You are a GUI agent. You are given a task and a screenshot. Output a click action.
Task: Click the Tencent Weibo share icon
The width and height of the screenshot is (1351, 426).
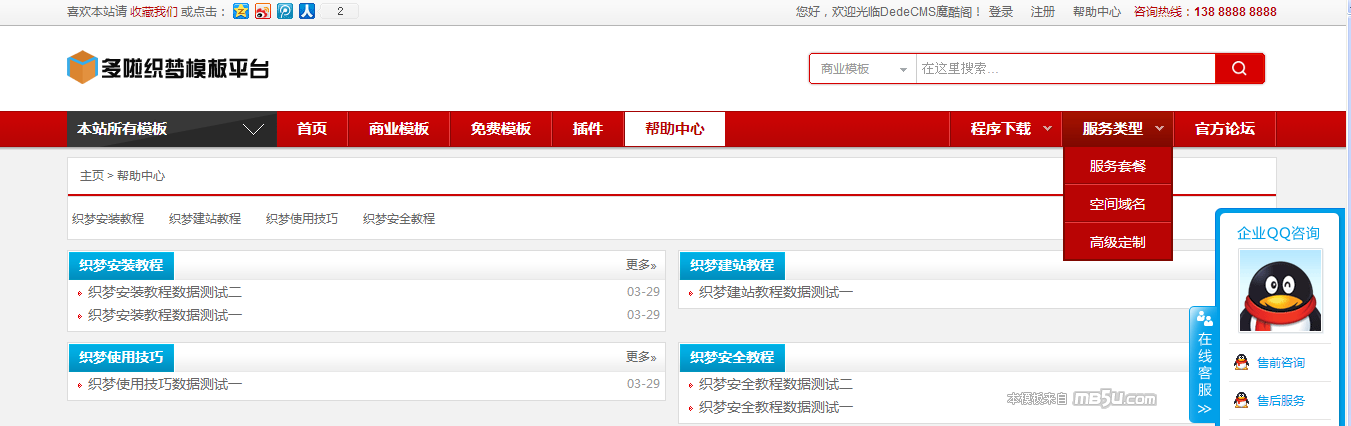[285, 12]
